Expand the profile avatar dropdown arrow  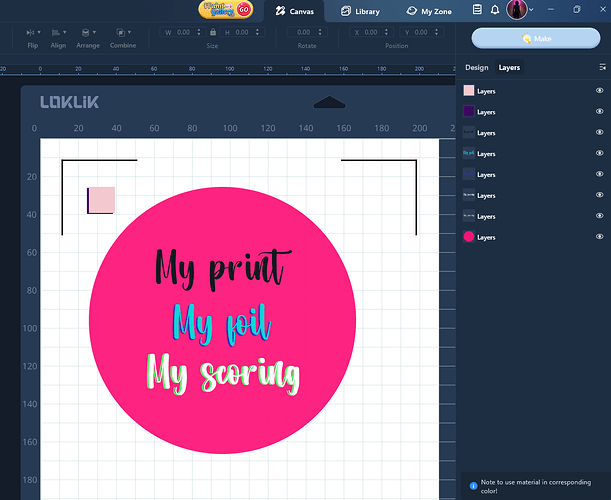coord(531,10)
